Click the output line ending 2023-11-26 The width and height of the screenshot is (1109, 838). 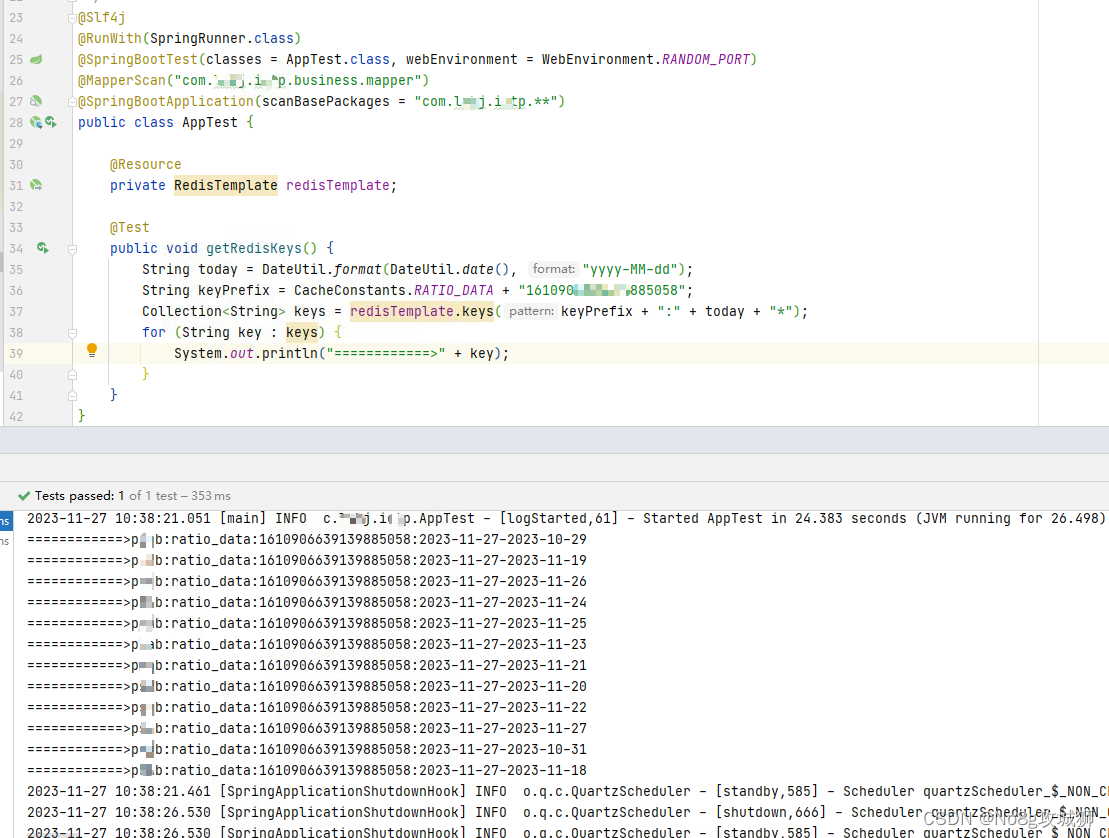point(307,581)
